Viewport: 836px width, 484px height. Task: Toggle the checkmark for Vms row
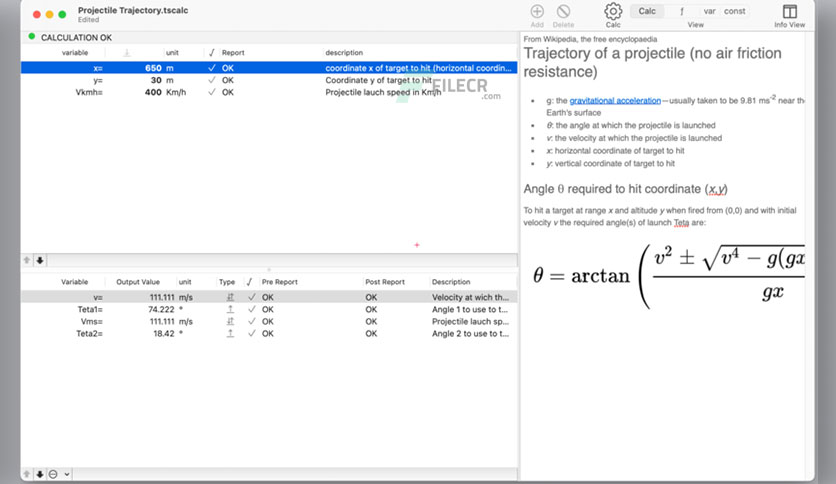click(252, 321)
